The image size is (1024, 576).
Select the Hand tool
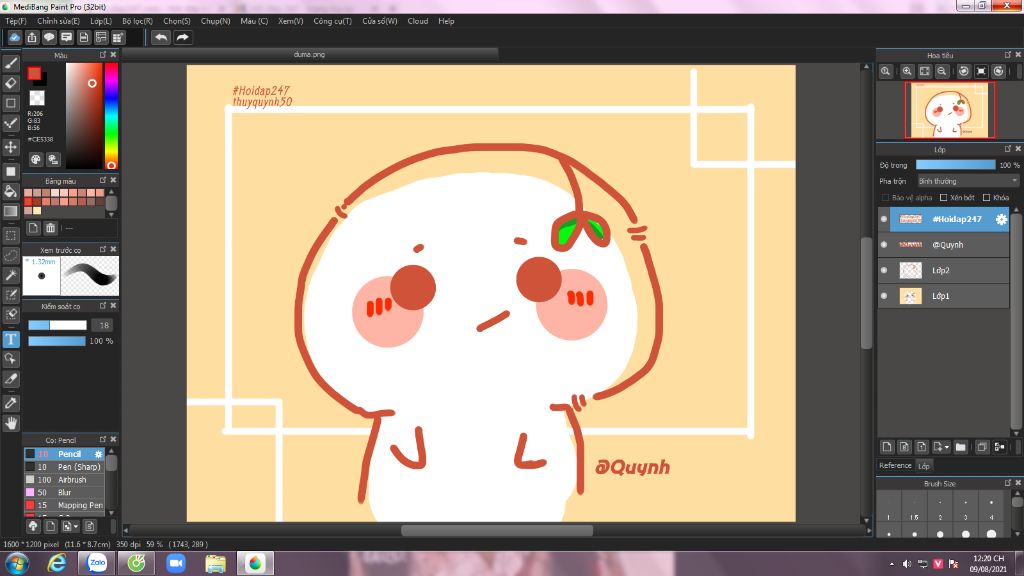click(x=11, y=423)
